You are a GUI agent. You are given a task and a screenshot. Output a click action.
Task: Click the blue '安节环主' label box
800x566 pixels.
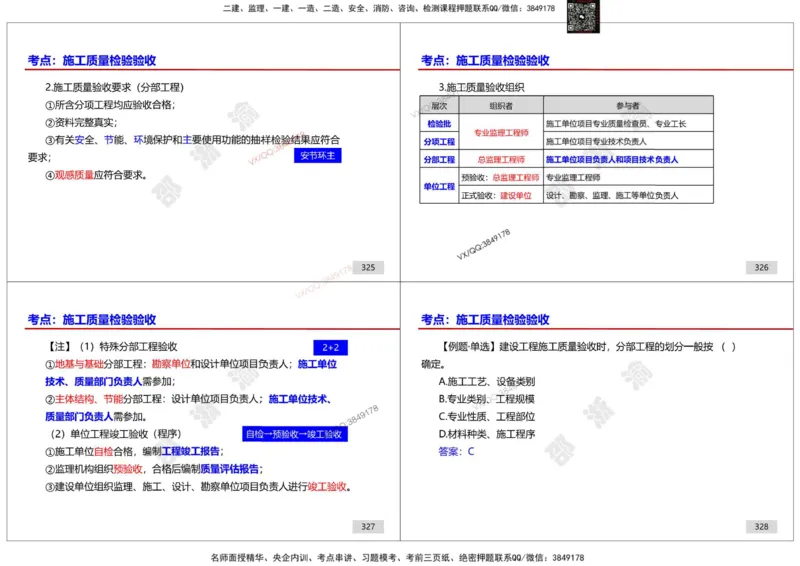[317, 156]
